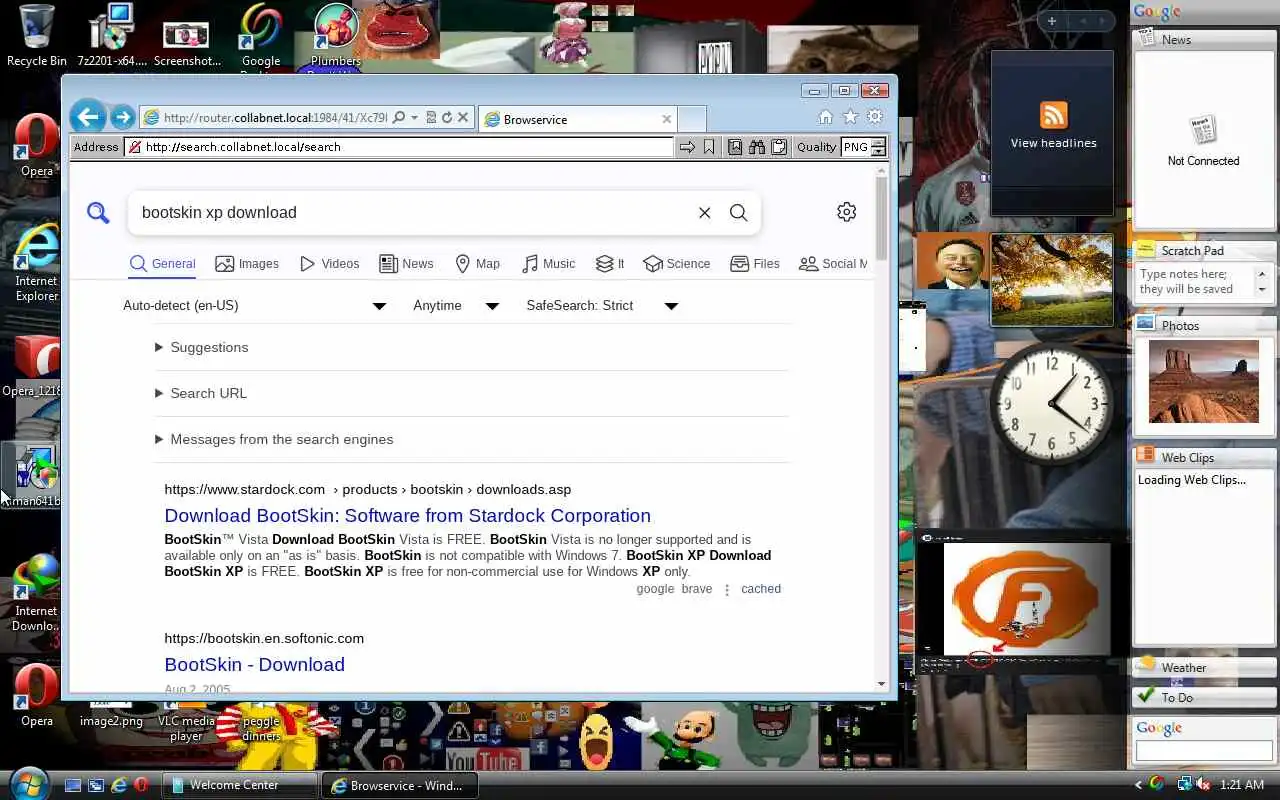This screenshot has width=1280, height=800.
Task: Open Recycle Bin desktop icon
Action: coord(36,35)
